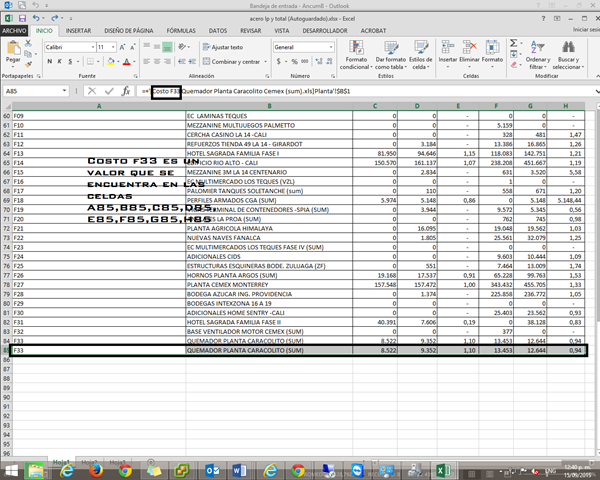Click the percent style icon
The height and width of the screenshot is (480, 600).
pyautogui.click(x=294, y=61)
